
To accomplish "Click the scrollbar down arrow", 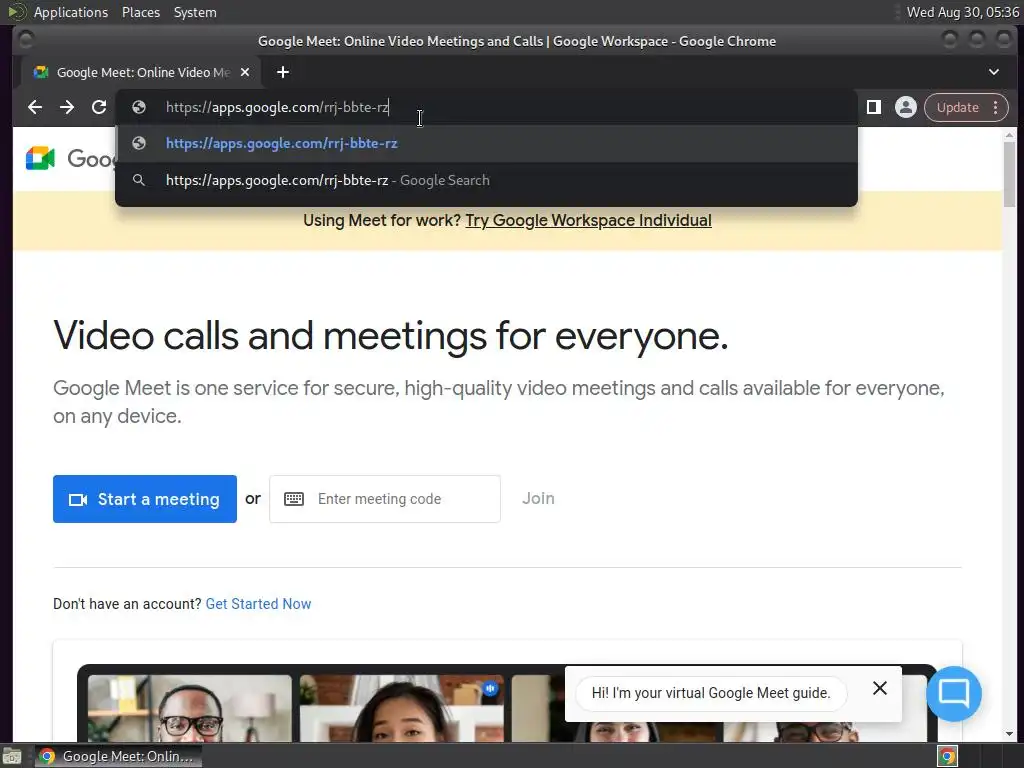I will click(1009, 734).
